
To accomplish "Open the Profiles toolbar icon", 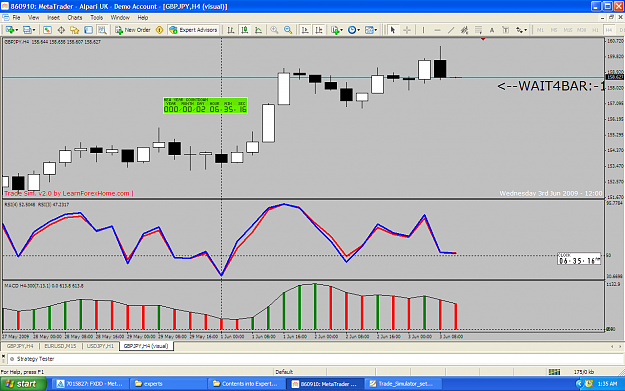I will coord(27,30).
